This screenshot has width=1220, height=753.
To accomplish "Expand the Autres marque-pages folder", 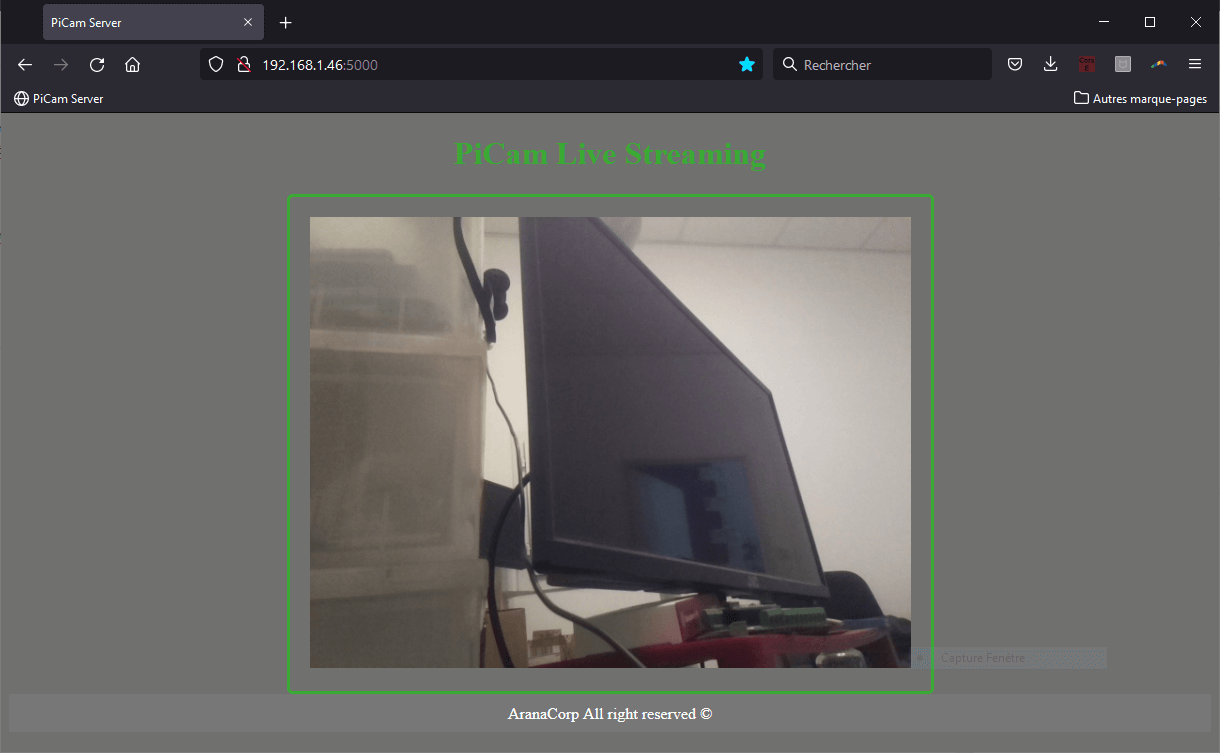I will point(1140,98).
